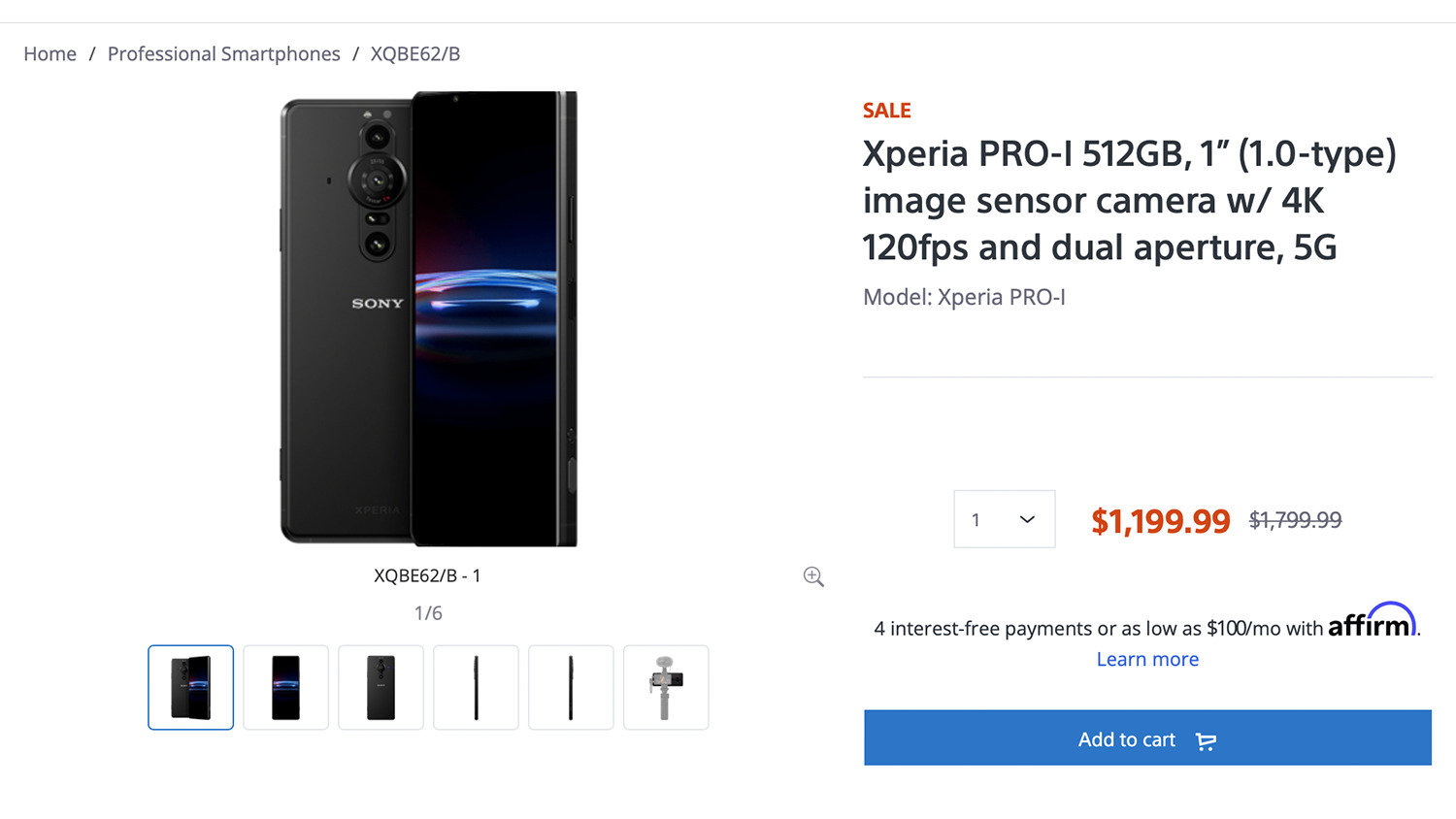Click the magnifier zoom icon below product image
The height and width of the screenshot is (819, 1456).
point(813,577)
